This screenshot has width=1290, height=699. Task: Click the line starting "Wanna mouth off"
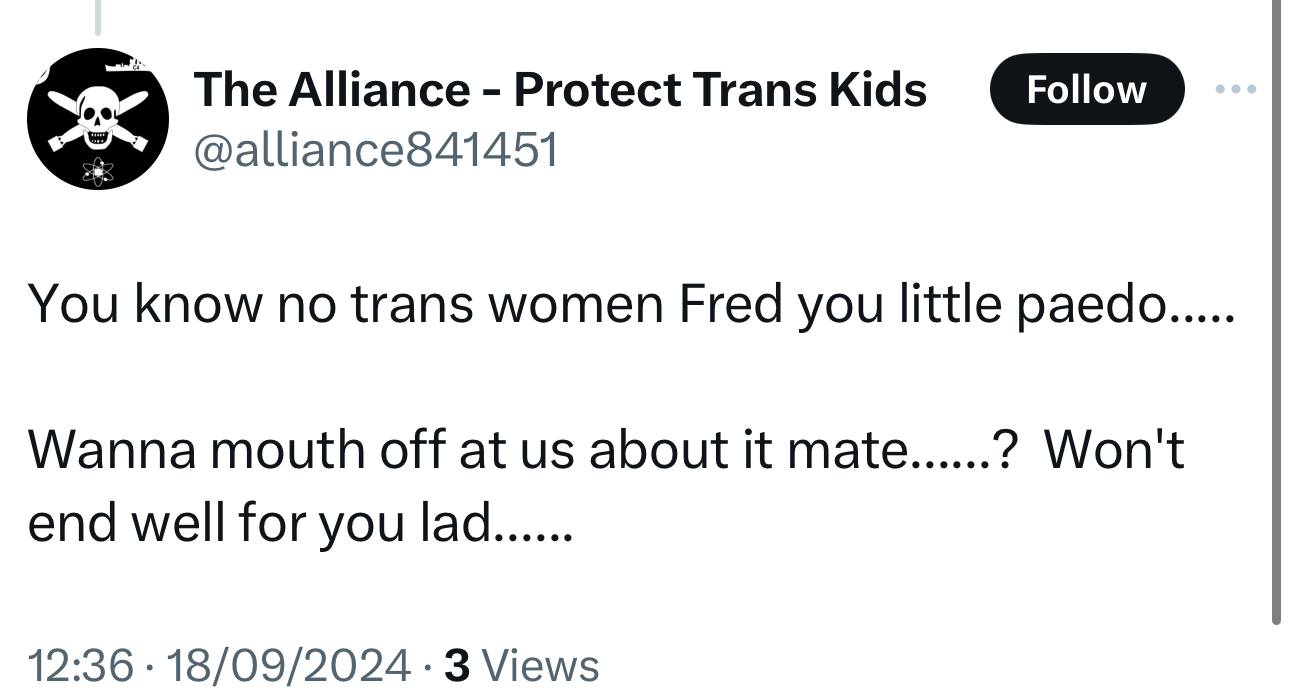pyautogui.click(x=605, y=449)
